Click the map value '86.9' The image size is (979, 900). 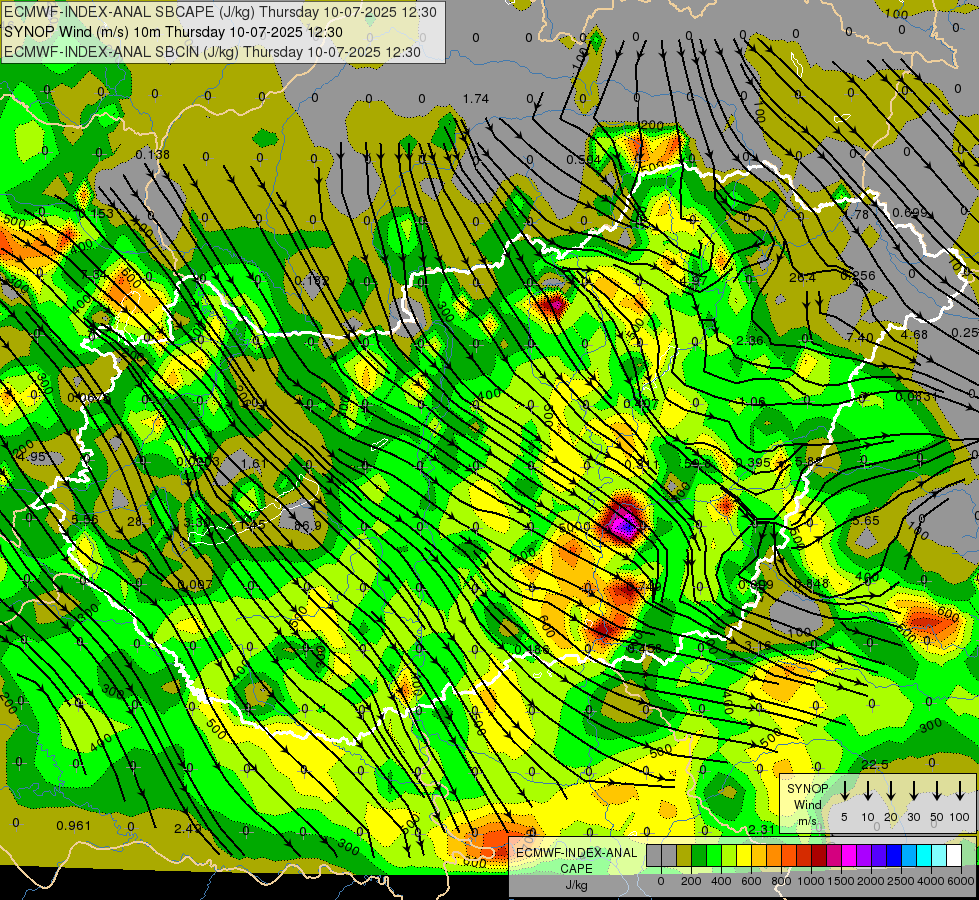pyautogui.click(x=308, y=526)
